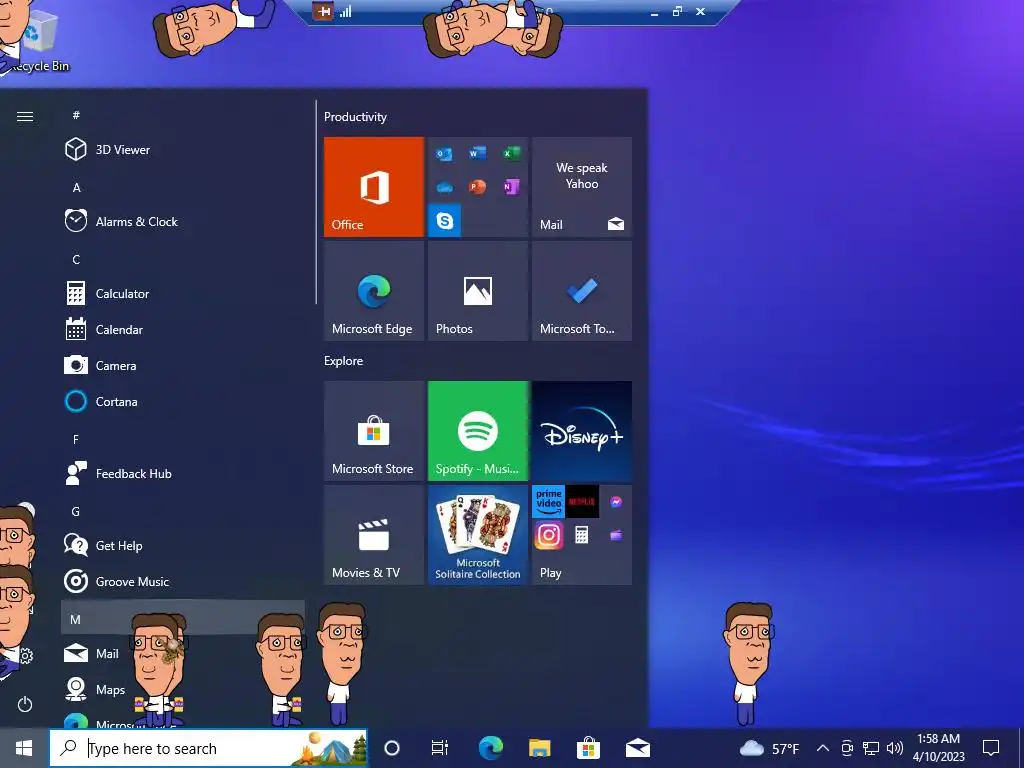Open Excel in the Office apps folder tile
Image resolution: width=1024 pixels, height=768 pixels.
click(x=511, y=153)
